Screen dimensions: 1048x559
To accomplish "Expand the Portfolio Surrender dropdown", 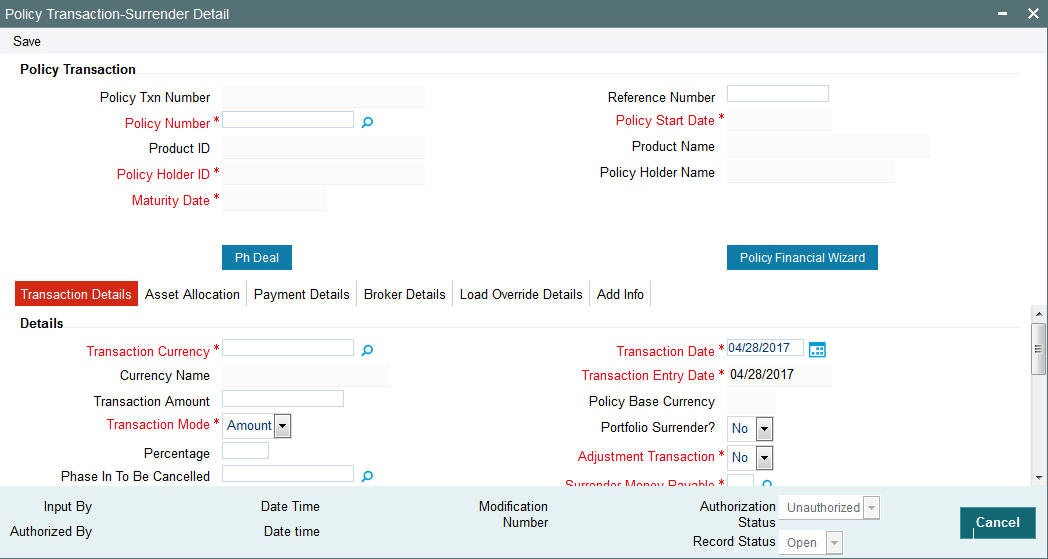I will coord(765,429).
